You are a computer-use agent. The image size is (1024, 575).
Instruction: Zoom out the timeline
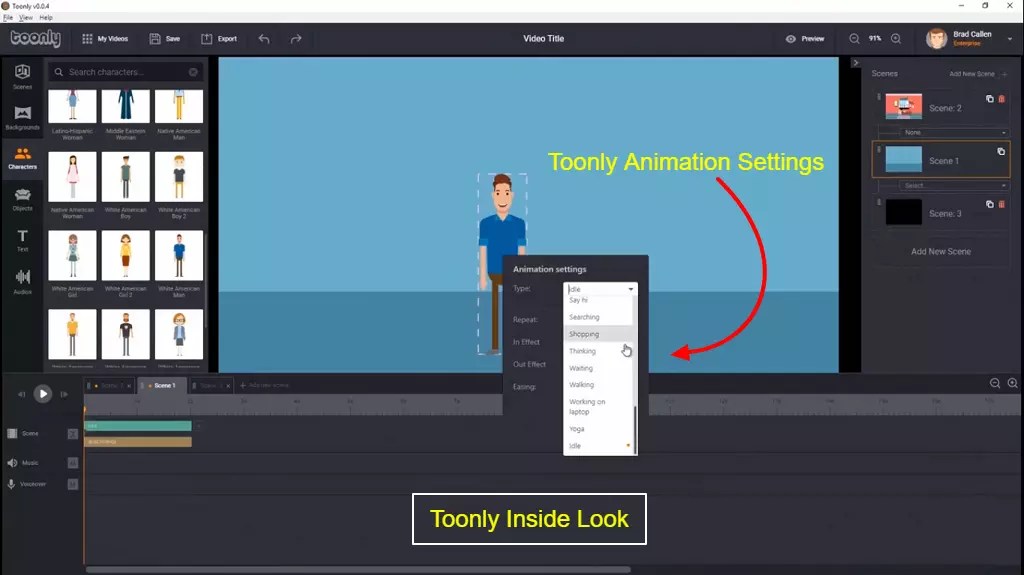(995, 384)
